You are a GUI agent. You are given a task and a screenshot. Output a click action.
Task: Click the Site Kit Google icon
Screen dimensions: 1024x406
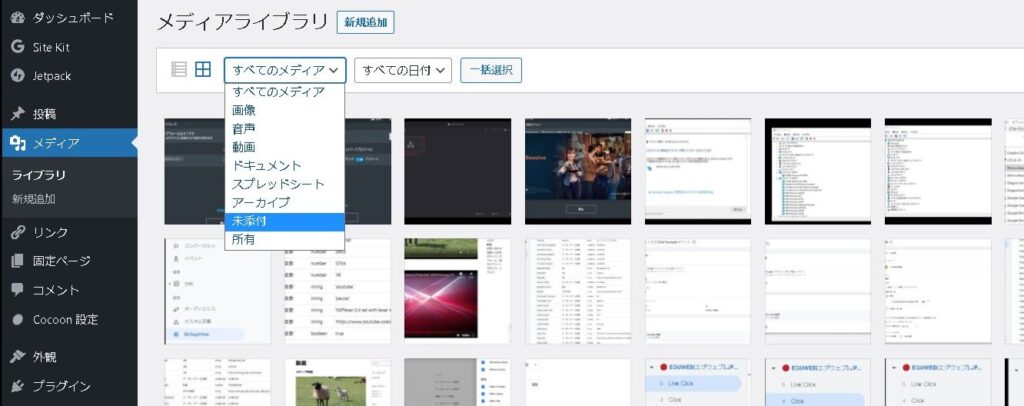pyautogui.click(x=17, y=47)
